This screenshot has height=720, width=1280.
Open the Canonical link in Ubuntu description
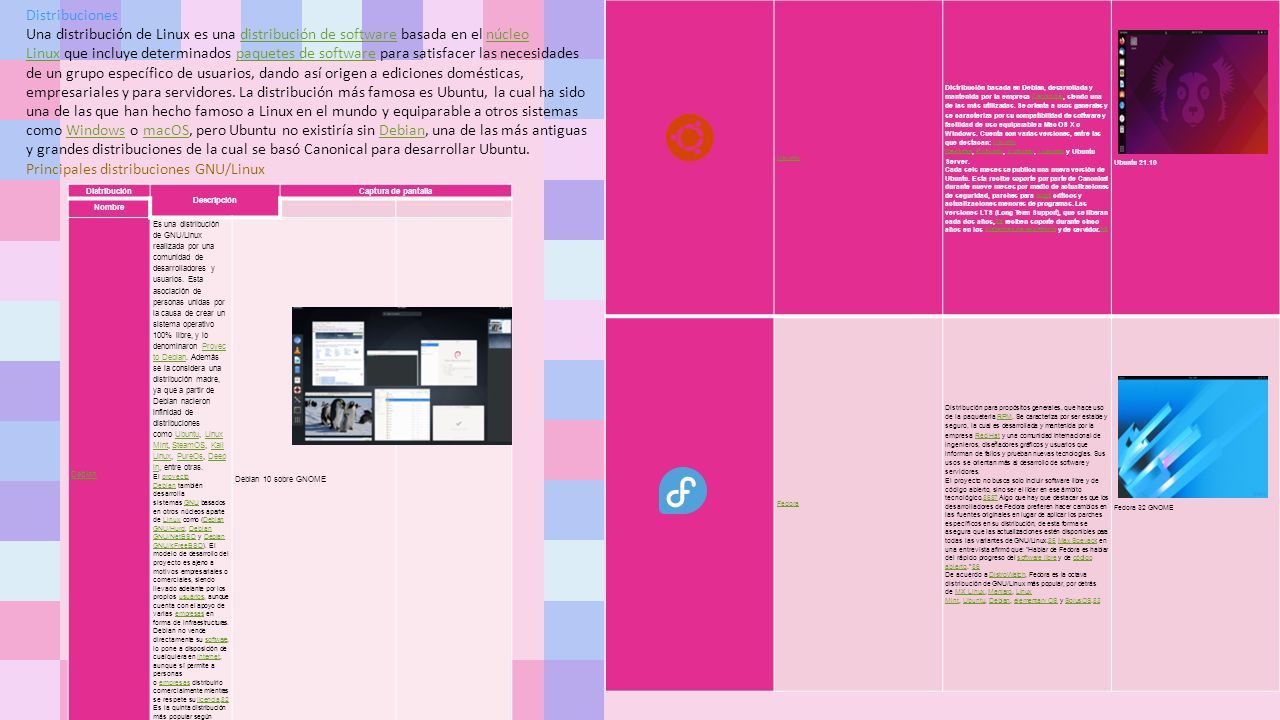(1047, 97)
